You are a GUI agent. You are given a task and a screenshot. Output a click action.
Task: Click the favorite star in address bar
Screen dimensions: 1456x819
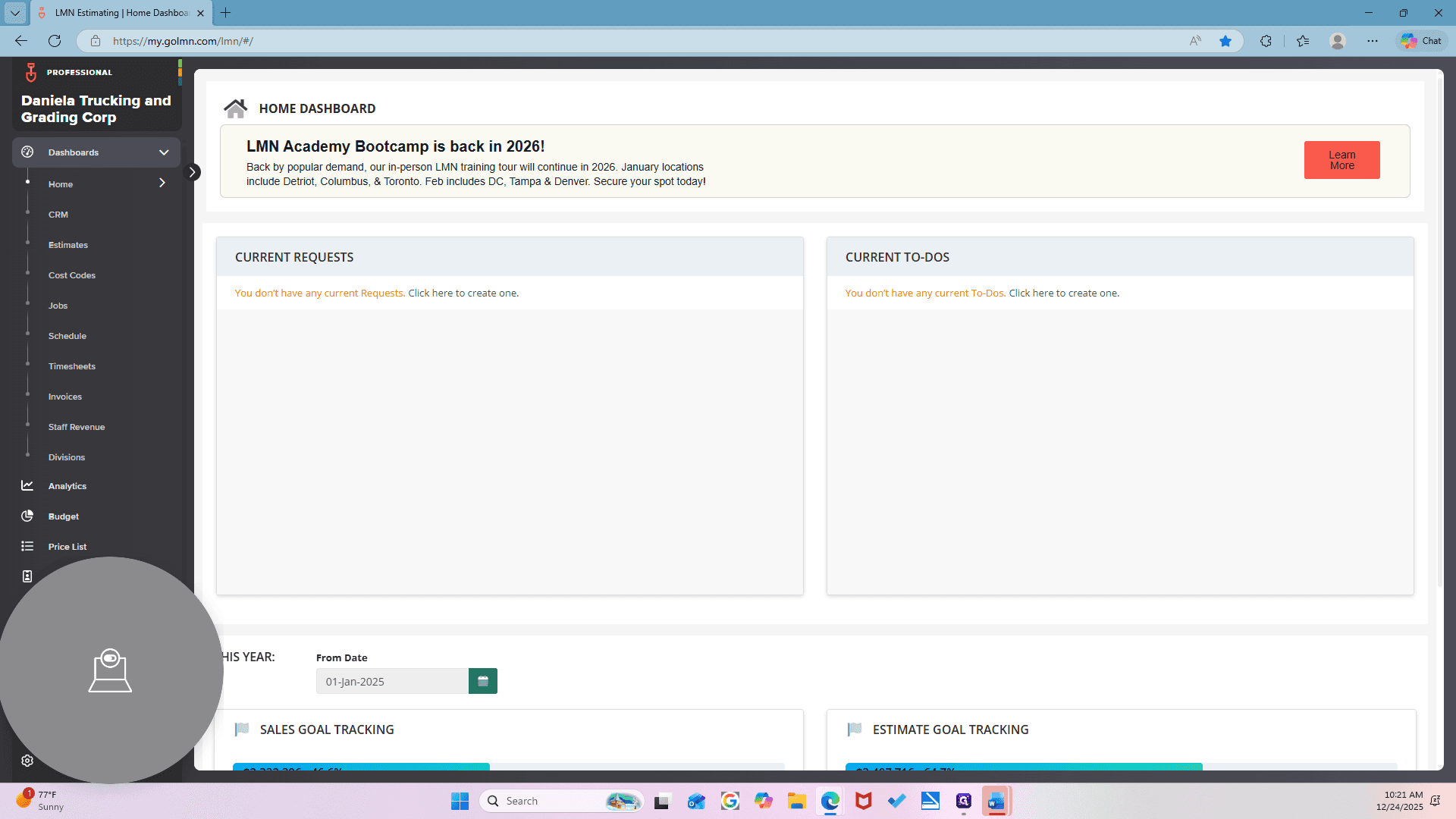[1225, 41]
